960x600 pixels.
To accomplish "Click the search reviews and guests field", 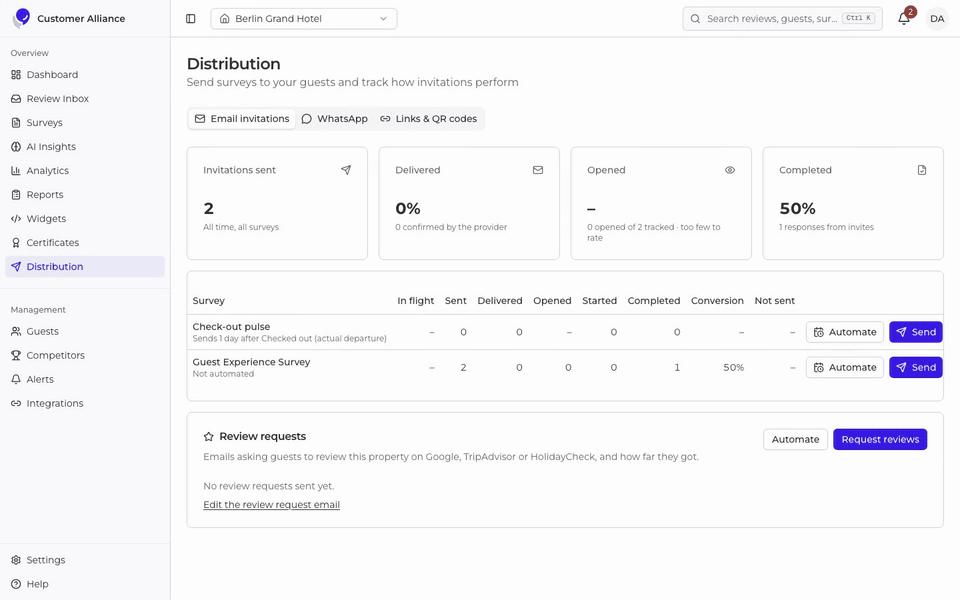I will point(782,18).
